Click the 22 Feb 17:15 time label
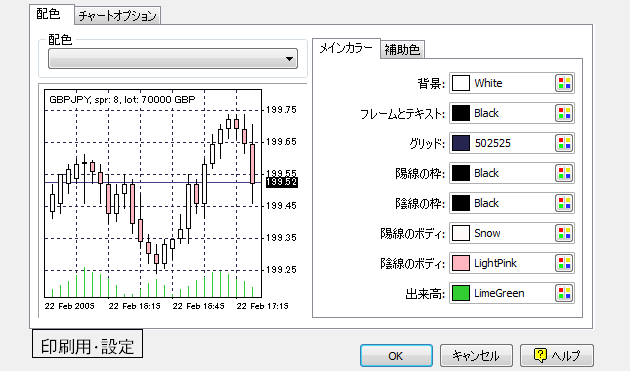 point(262,306)
